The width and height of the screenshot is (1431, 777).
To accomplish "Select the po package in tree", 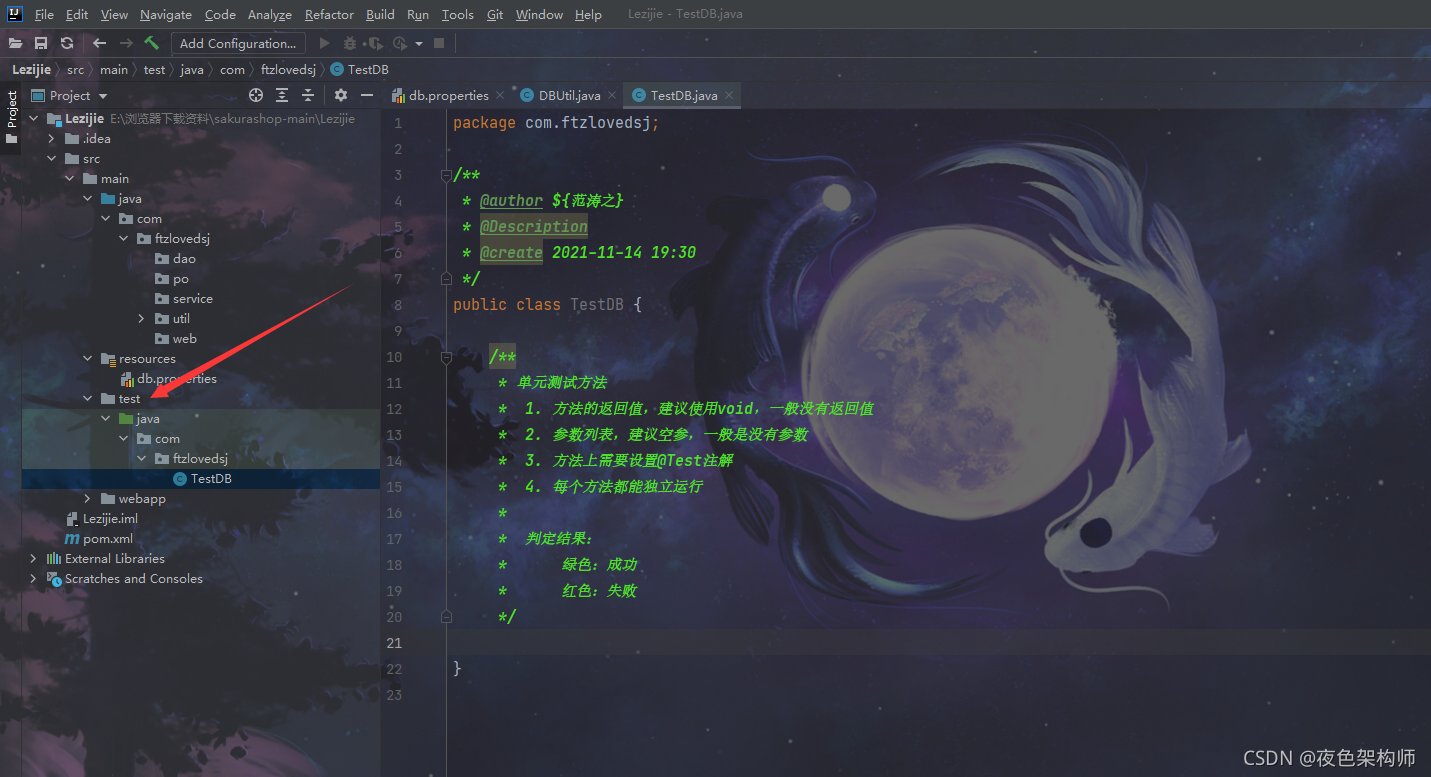I will [180, 278].
